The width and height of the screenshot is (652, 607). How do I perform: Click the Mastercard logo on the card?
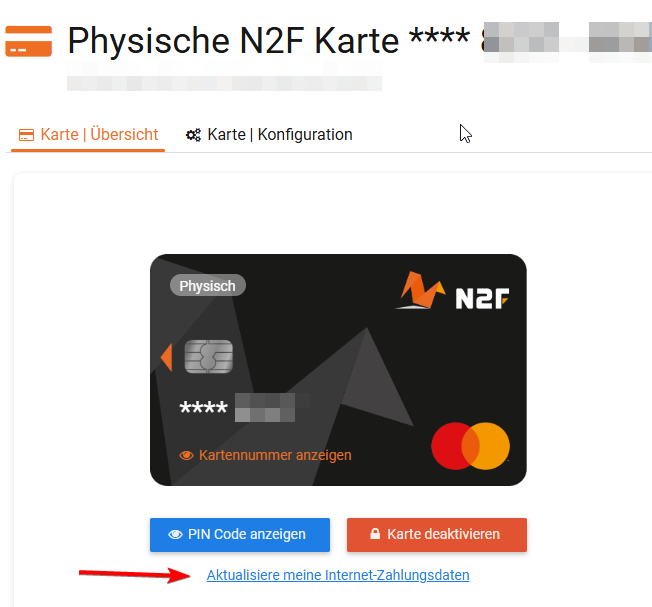470,446
